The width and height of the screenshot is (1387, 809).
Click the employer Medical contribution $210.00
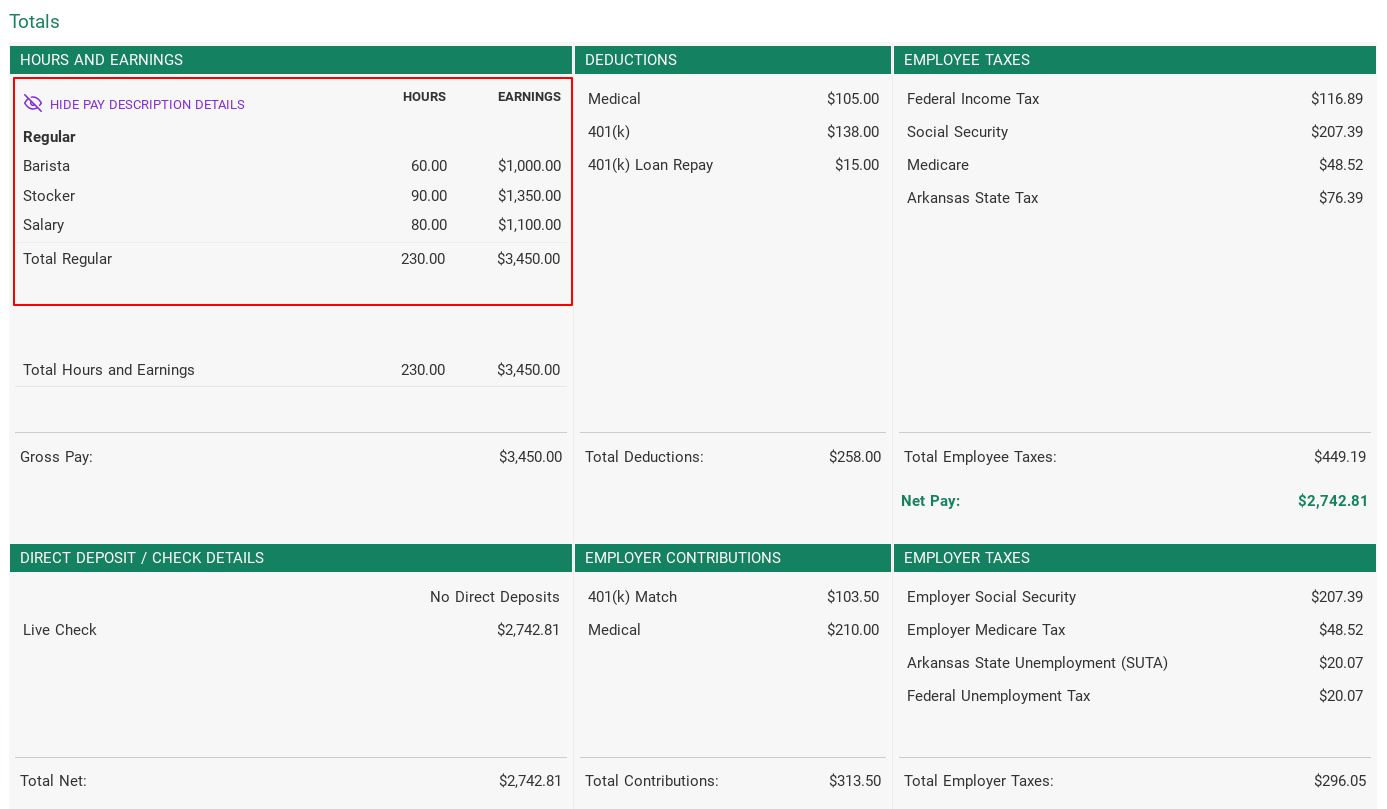tap(853, 630)
